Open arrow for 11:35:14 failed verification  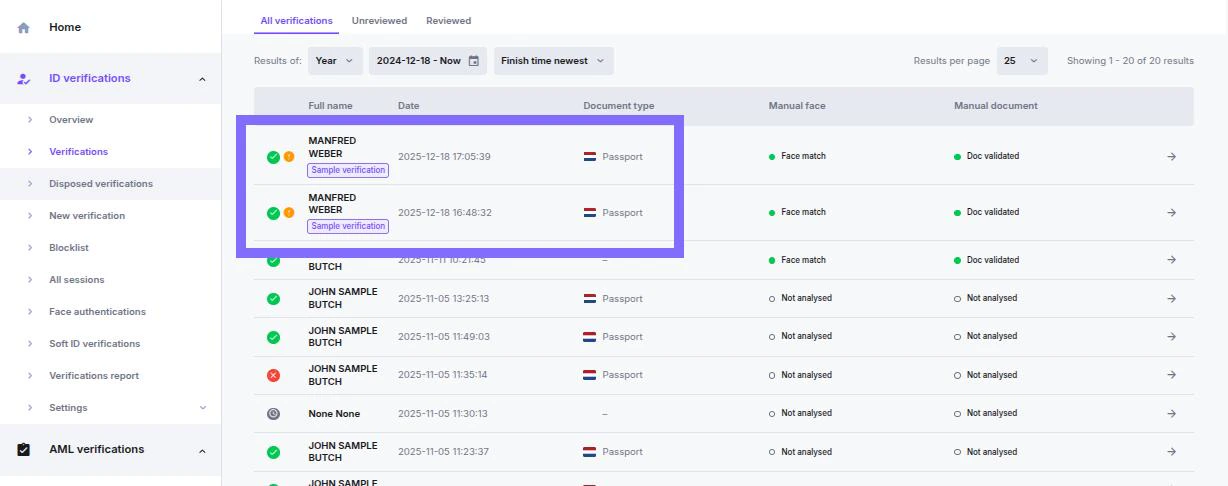pyautogui.click(x=1172, y=375)
